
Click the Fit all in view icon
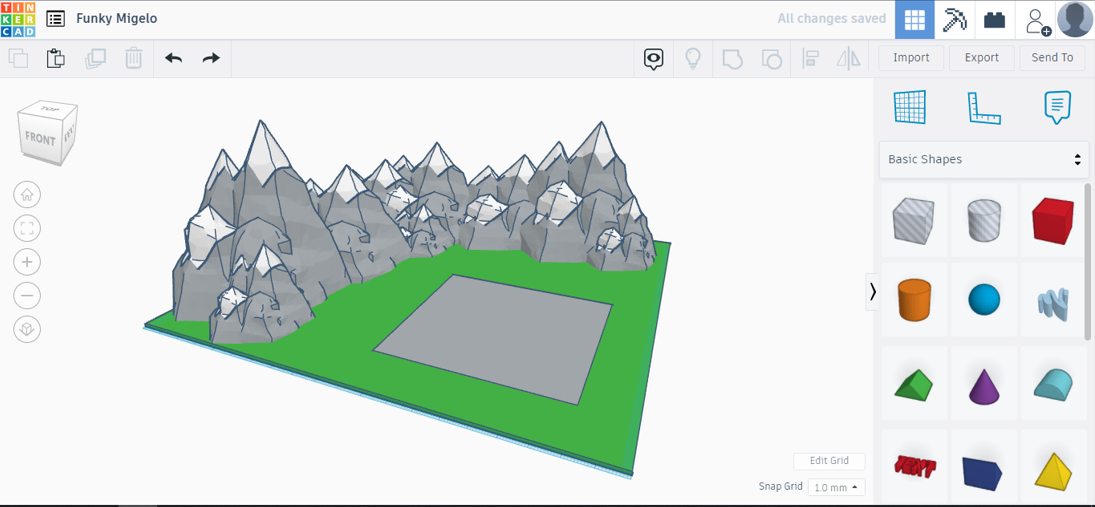tap(27, 228)
